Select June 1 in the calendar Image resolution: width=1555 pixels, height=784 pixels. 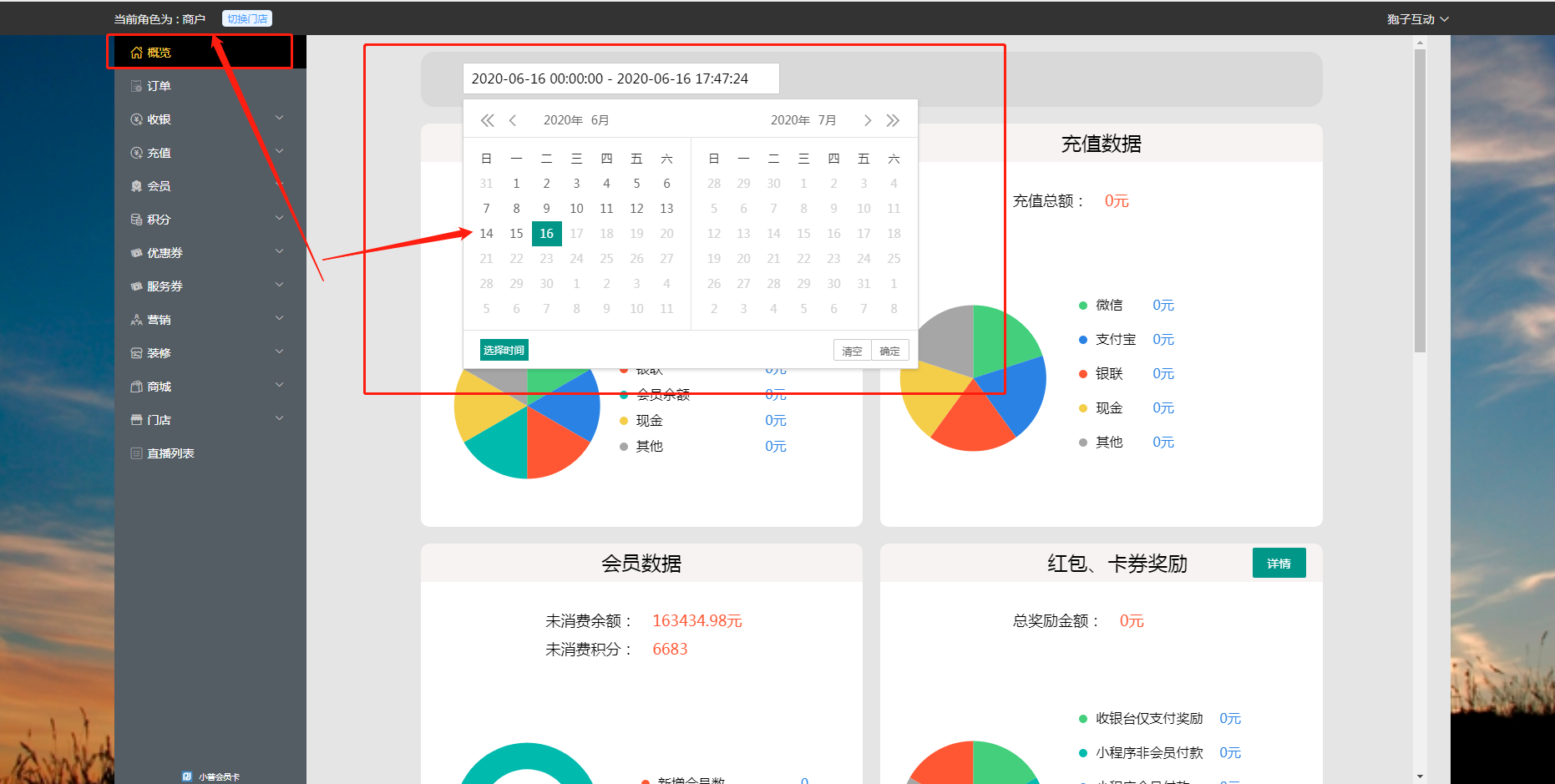[x=517, y=184]
